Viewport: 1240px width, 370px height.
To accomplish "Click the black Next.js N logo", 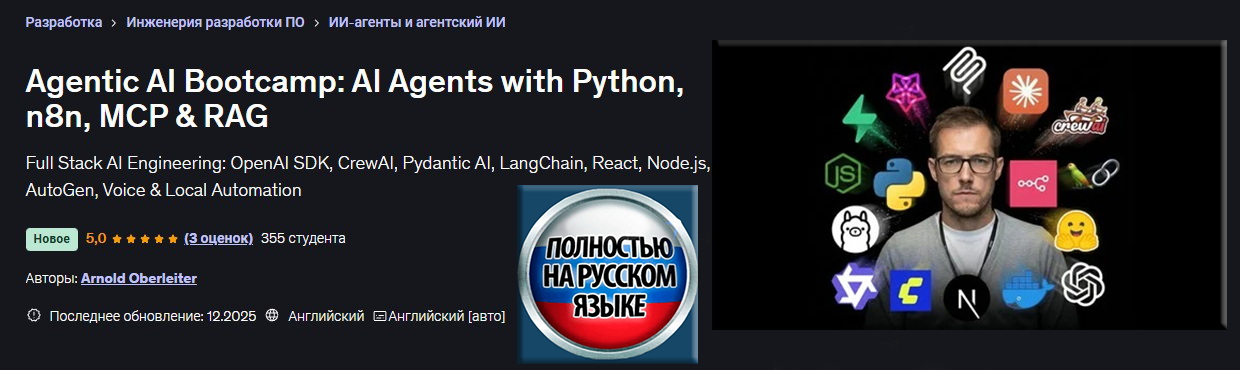I will click(967, 297).
